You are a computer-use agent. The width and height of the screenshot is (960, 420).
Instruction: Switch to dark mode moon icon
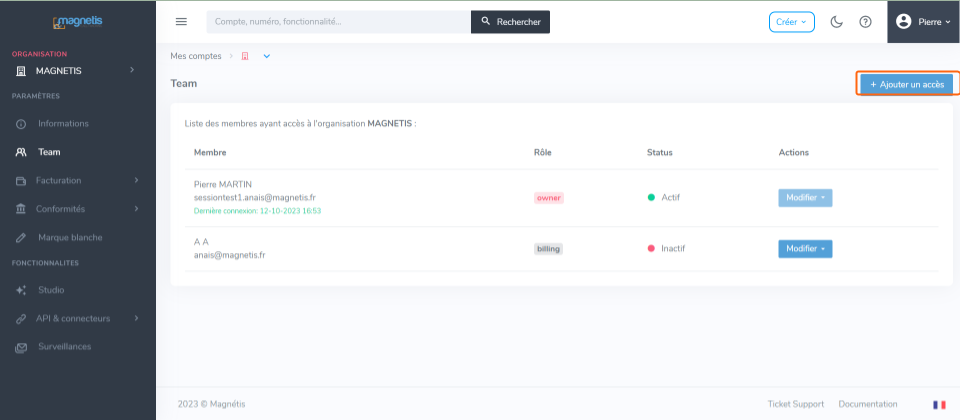point(836,21)
